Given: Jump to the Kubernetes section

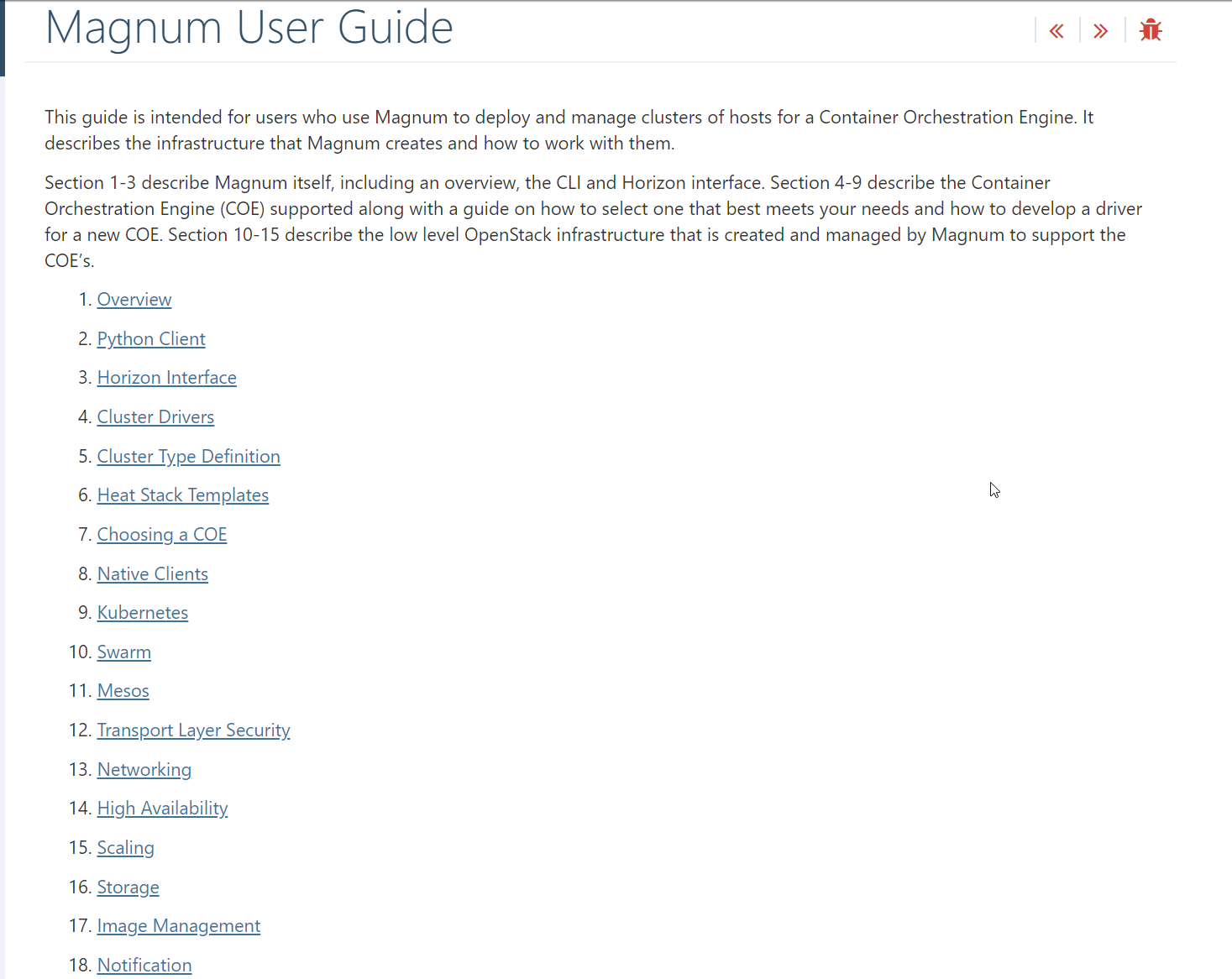Looking at the screenshot, I should pos(143,613).
